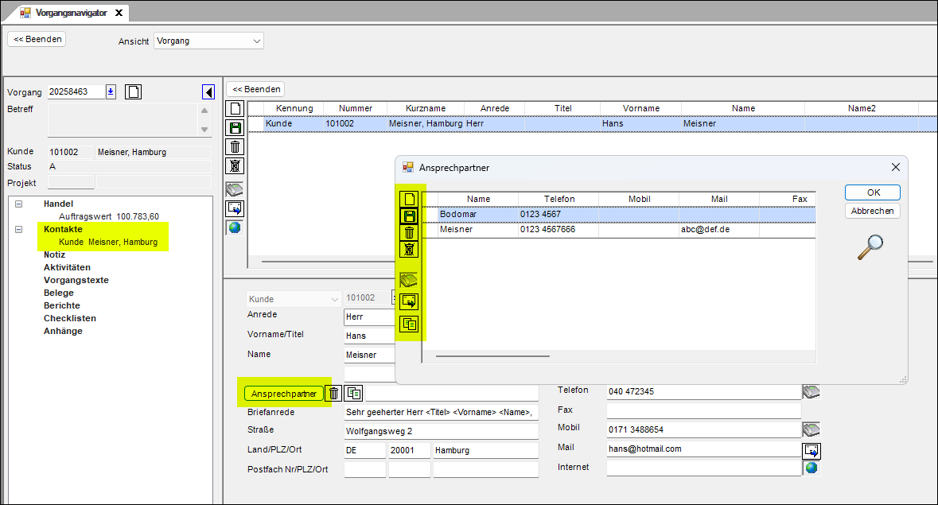Click into the Briefanrede field
Viewport: 938px width, 505px height.
click(441, 412)
